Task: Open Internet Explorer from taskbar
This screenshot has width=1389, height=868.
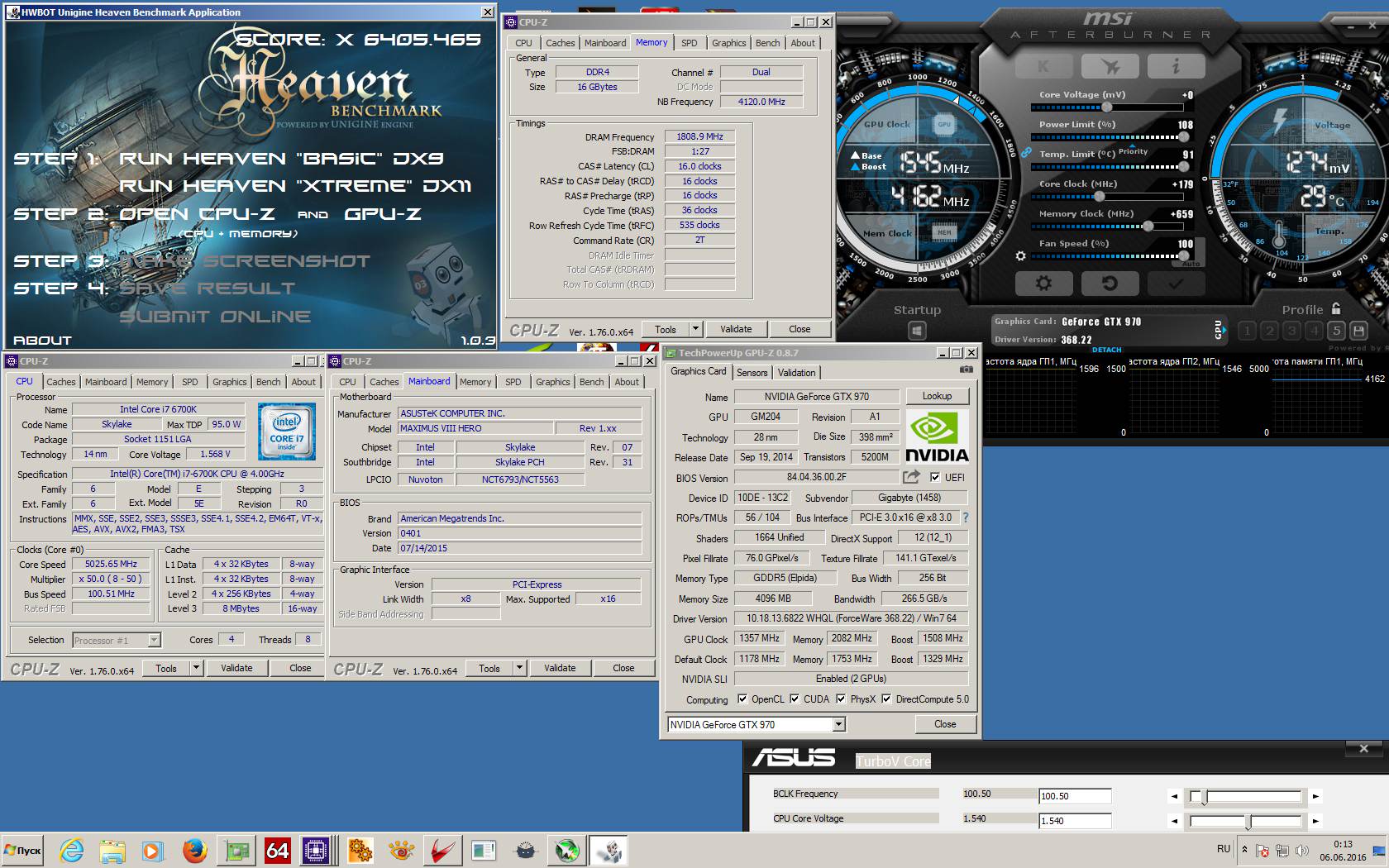Action: click(x=71, y=850)
